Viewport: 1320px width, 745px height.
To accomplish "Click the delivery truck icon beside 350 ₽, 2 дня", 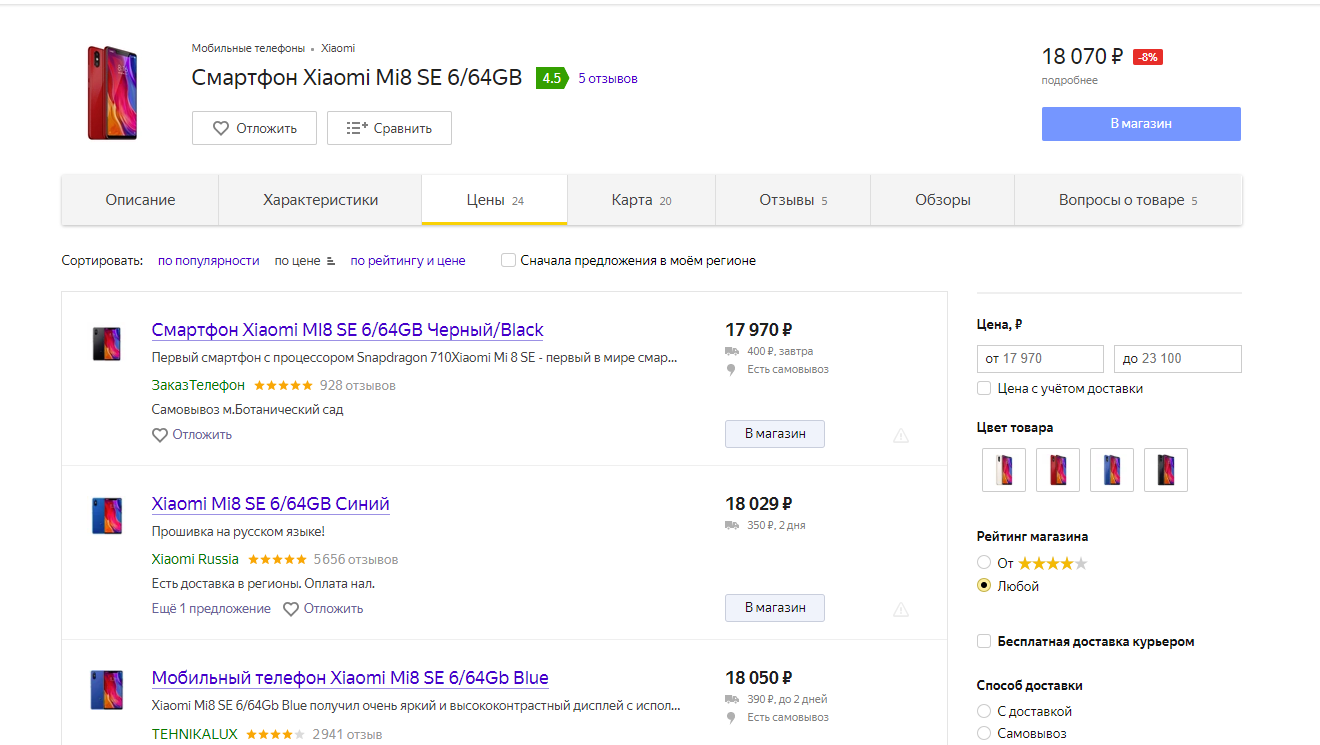I will click(x=732, y=525).
